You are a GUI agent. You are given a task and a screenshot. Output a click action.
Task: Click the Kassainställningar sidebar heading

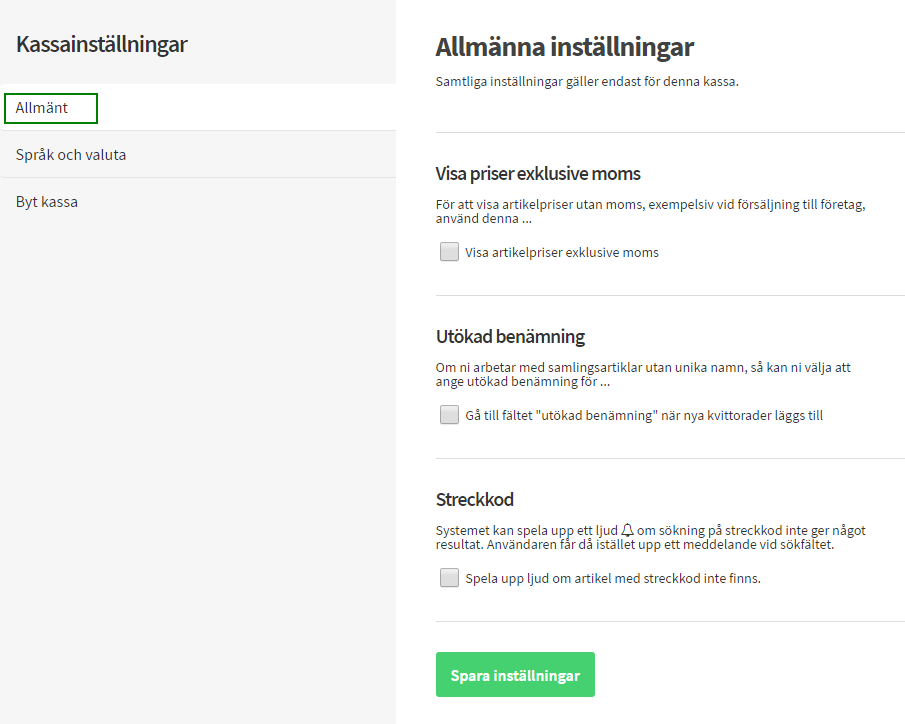[x=102, y=44]
